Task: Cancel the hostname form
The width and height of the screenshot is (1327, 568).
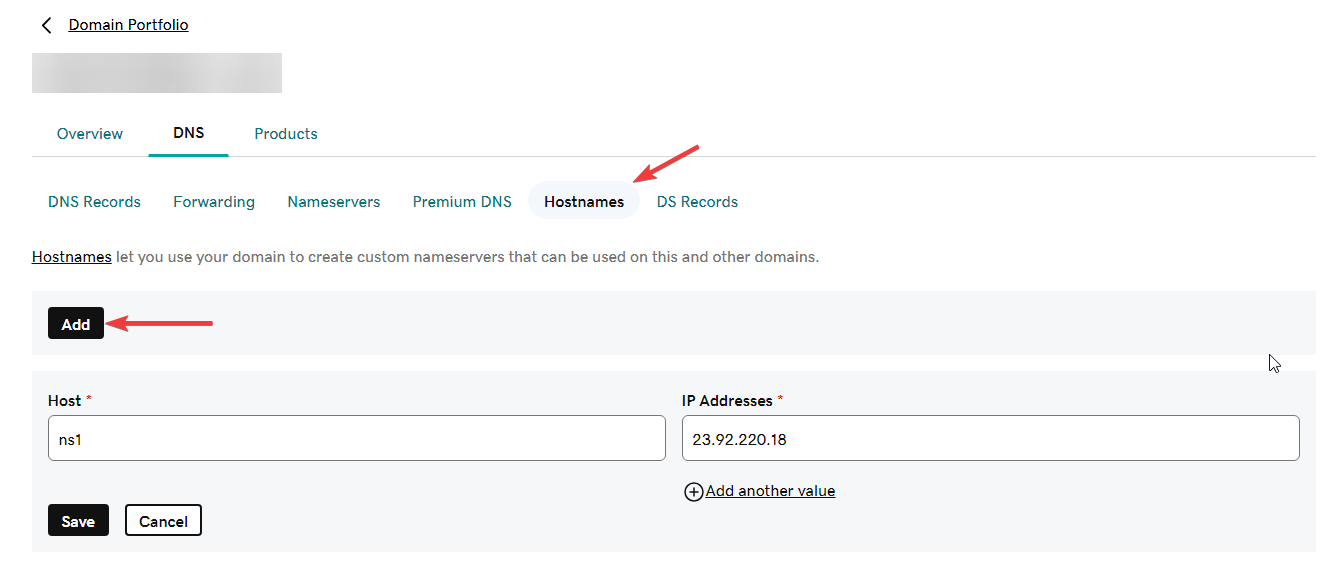Action: (163, 520)
